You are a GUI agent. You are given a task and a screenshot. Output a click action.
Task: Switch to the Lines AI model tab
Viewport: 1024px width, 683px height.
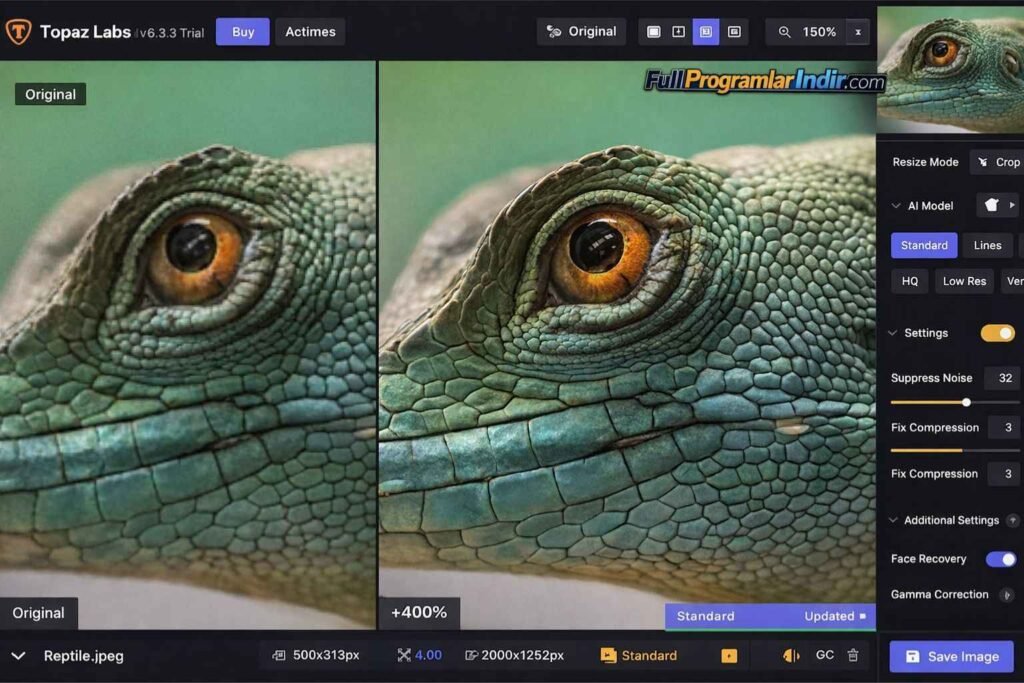[987, 245]
